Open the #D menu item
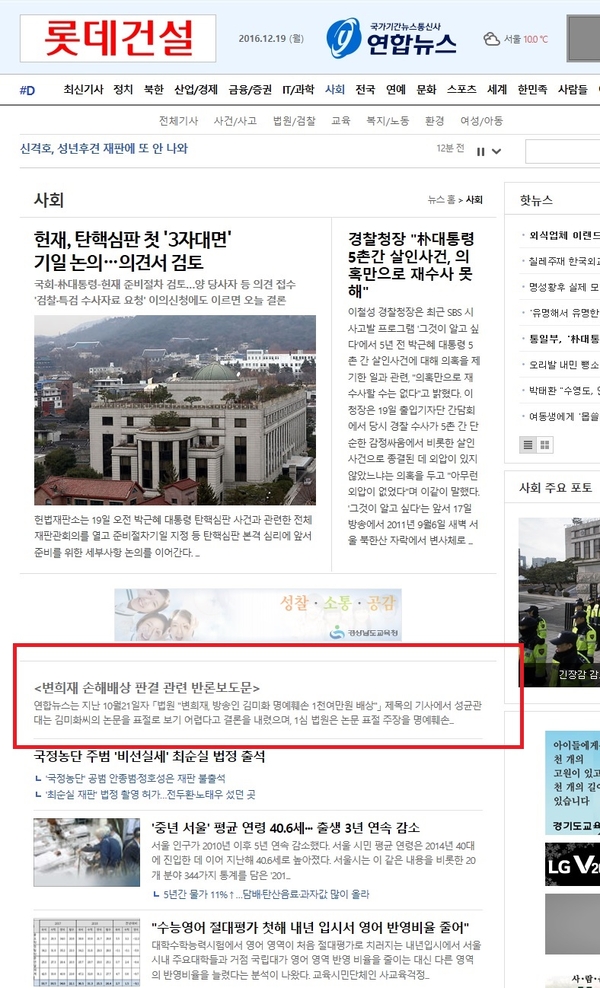The height and width of the screenshot is (988, 600). [x=27, y=90]
